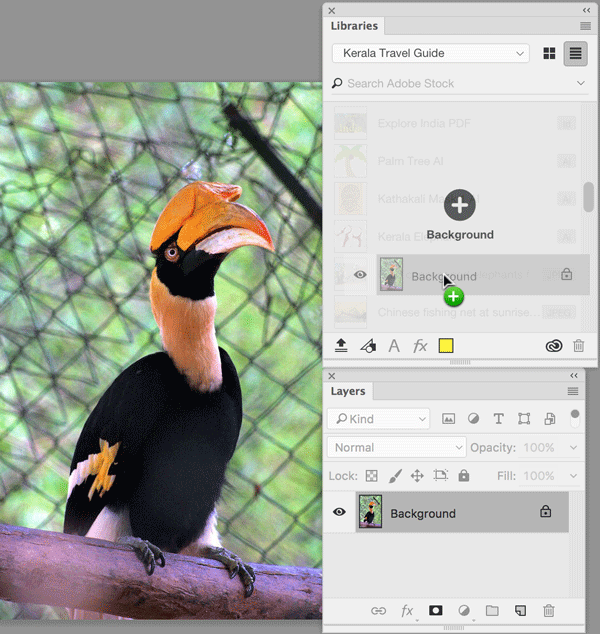Click the Background layer lock icon
This screenshot has height=634, width=600.
pos(546,511)
